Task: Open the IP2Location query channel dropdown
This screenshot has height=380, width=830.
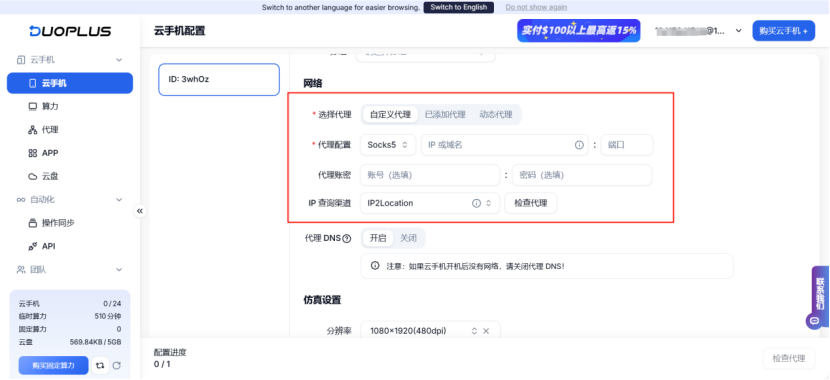Action: [x=429, y=203]
